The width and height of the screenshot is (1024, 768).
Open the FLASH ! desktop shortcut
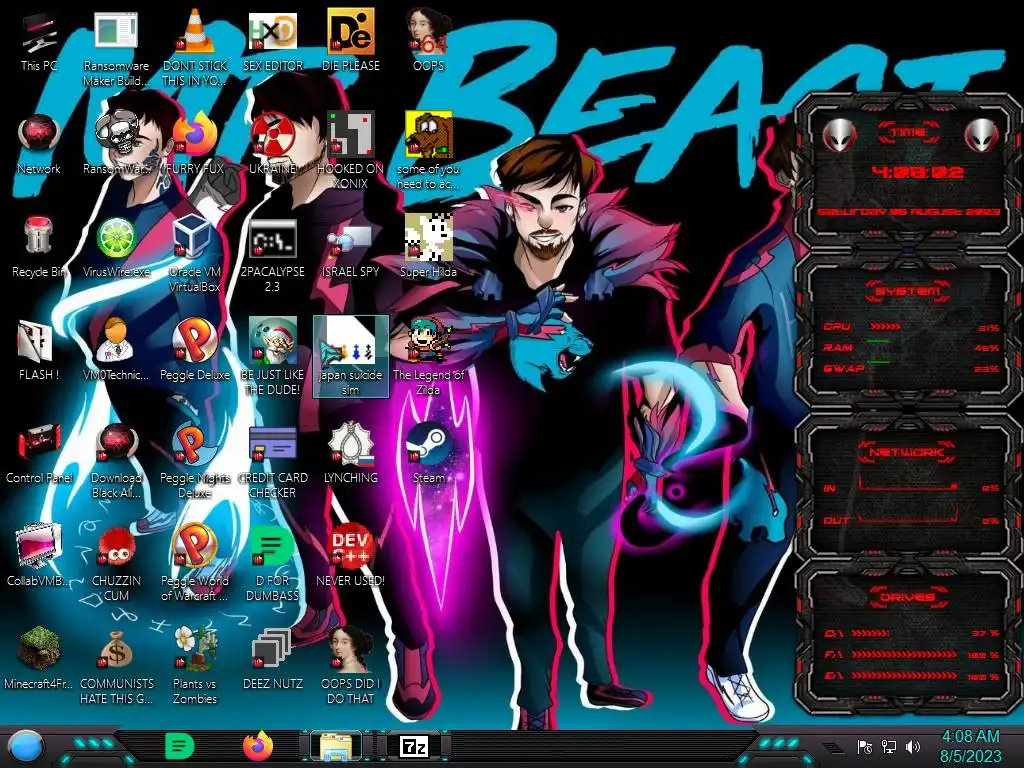tap(39, 351)
